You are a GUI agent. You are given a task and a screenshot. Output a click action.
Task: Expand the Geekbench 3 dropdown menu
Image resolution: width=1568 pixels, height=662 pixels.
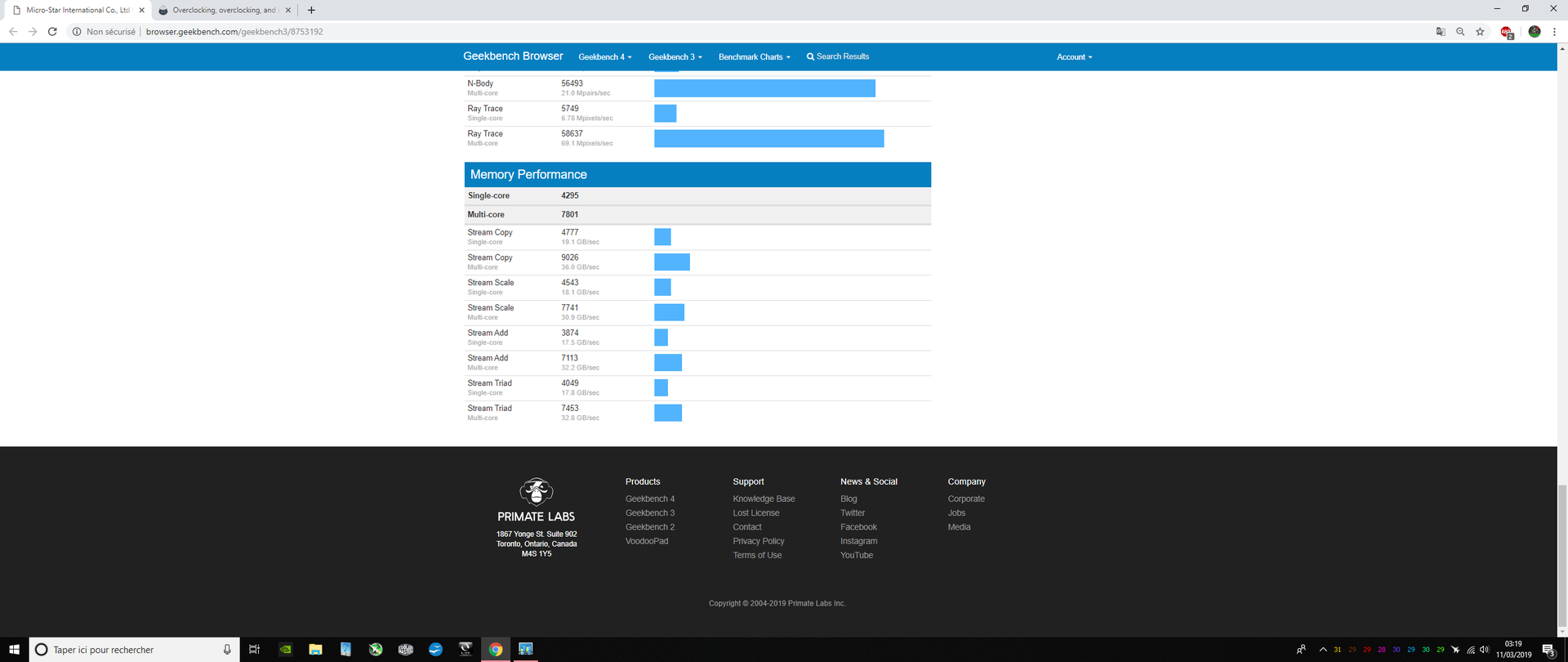(675, 57)
